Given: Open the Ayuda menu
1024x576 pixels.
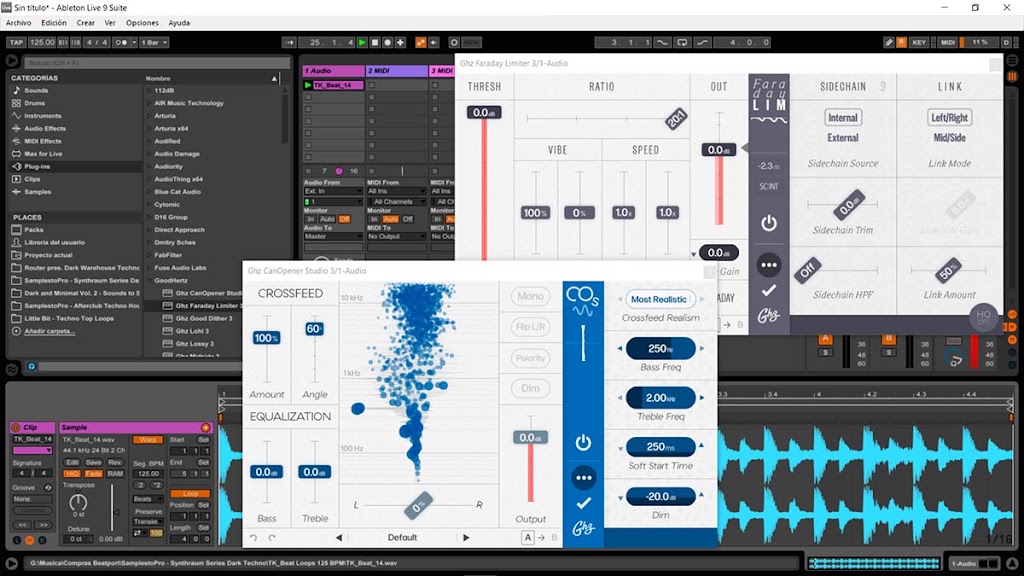Looking at the screenshot, I should coord(179,23).
